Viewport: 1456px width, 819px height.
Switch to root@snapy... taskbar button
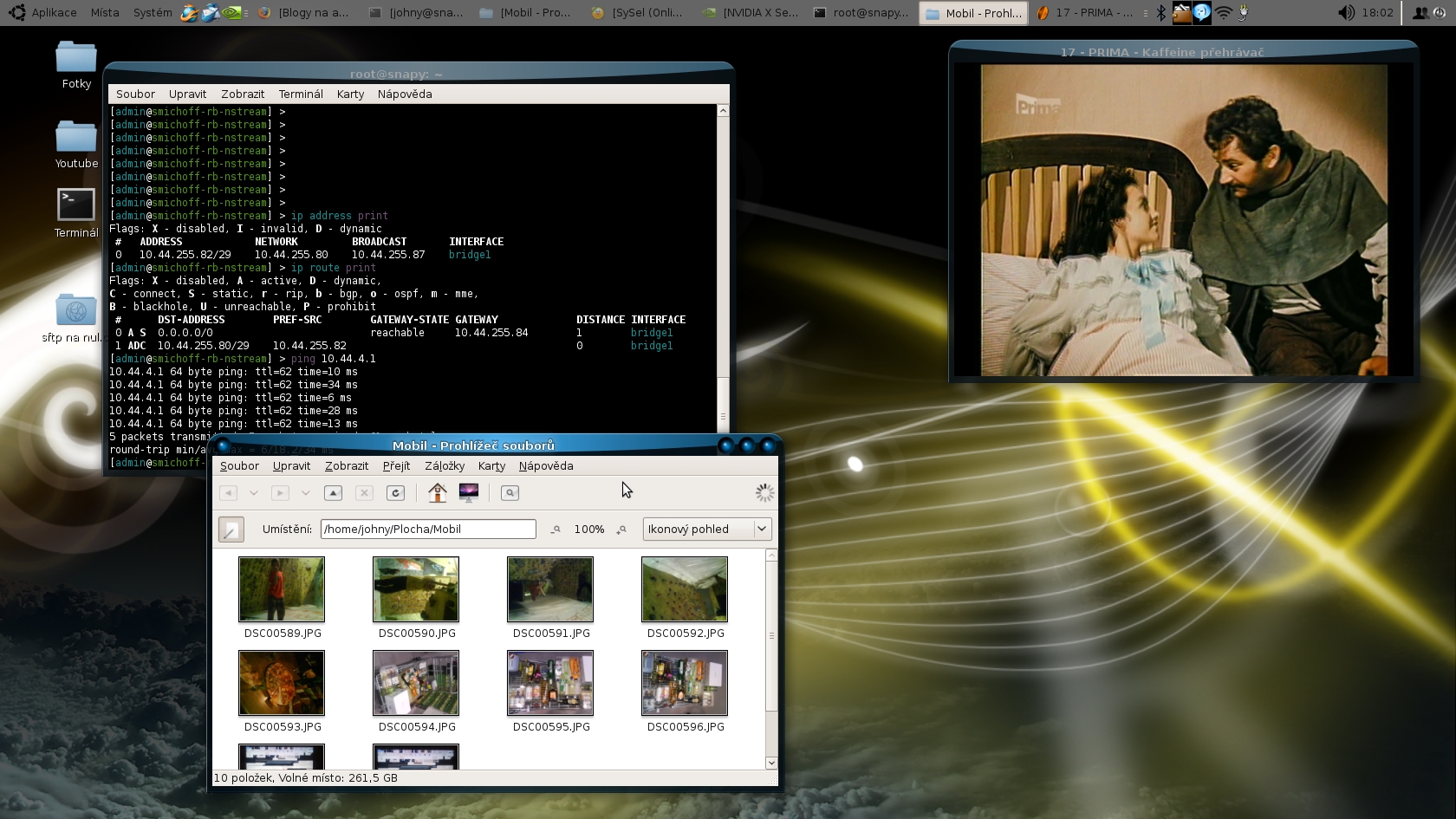[x=861, y=13]
